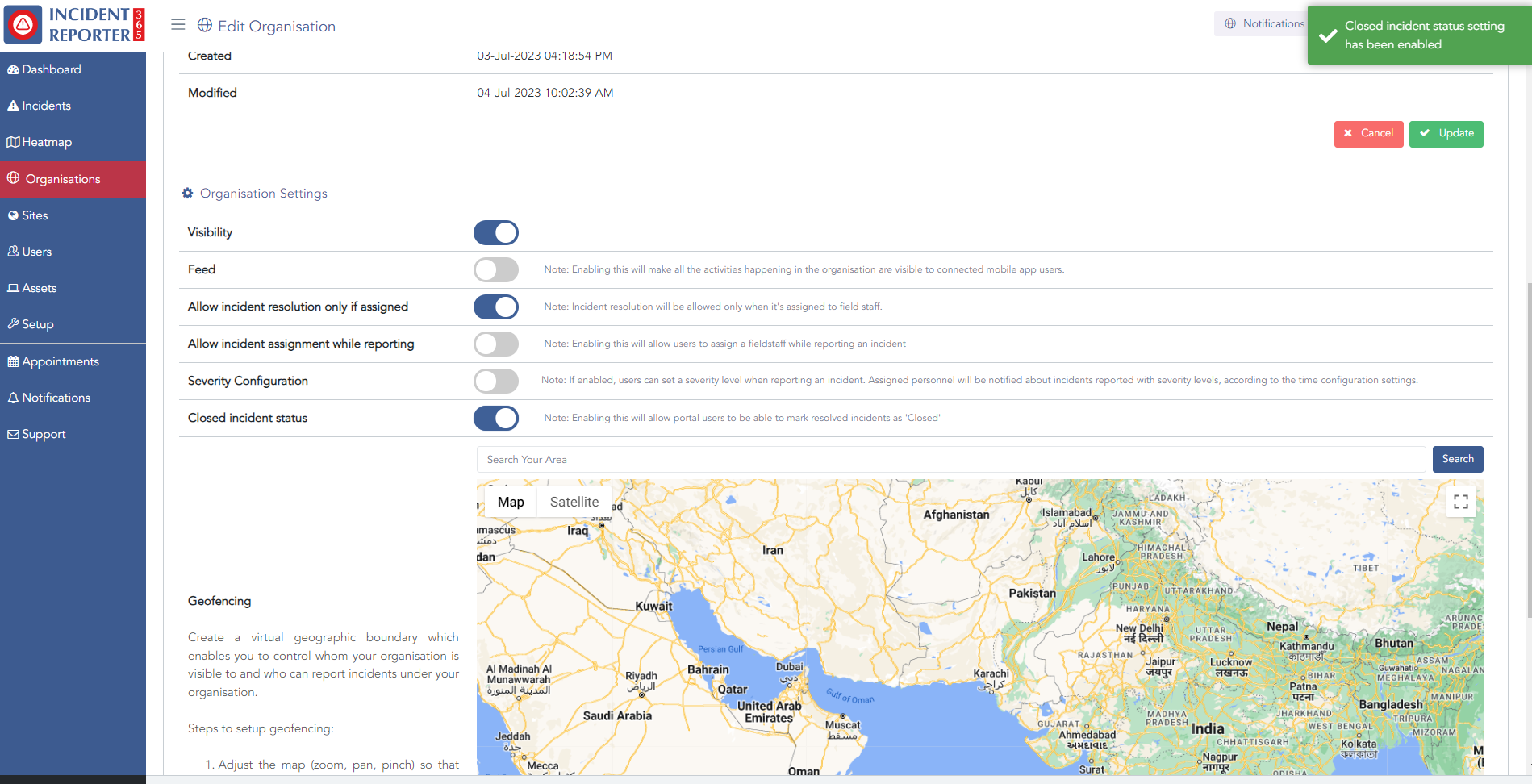Image resolution: width=1532 pixels, height=784 pixels.
Task: Disable the Closed incident status toggle
Action: [x=495, y=418]
